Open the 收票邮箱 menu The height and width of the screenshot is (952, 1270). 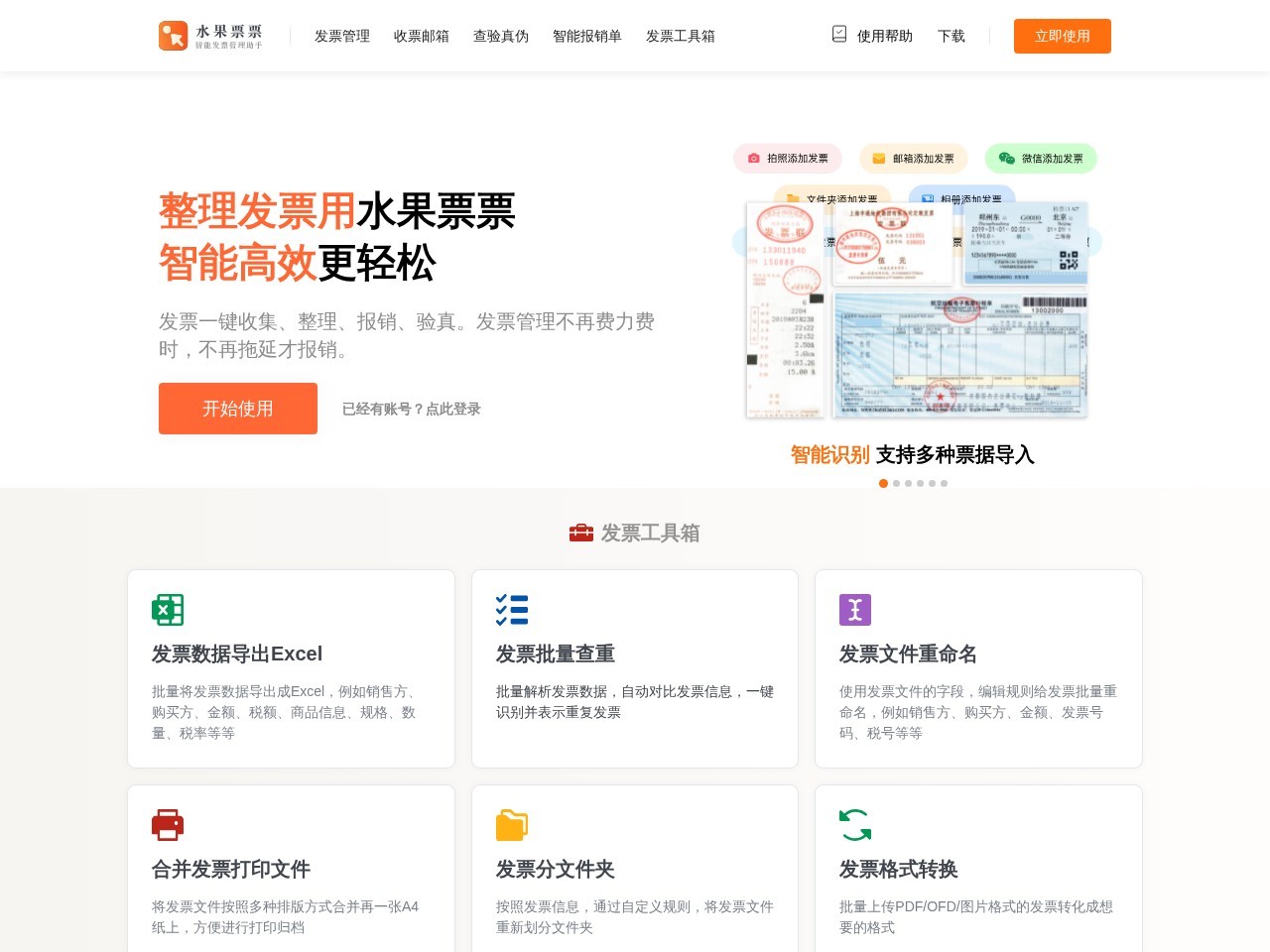click(422, 36)
